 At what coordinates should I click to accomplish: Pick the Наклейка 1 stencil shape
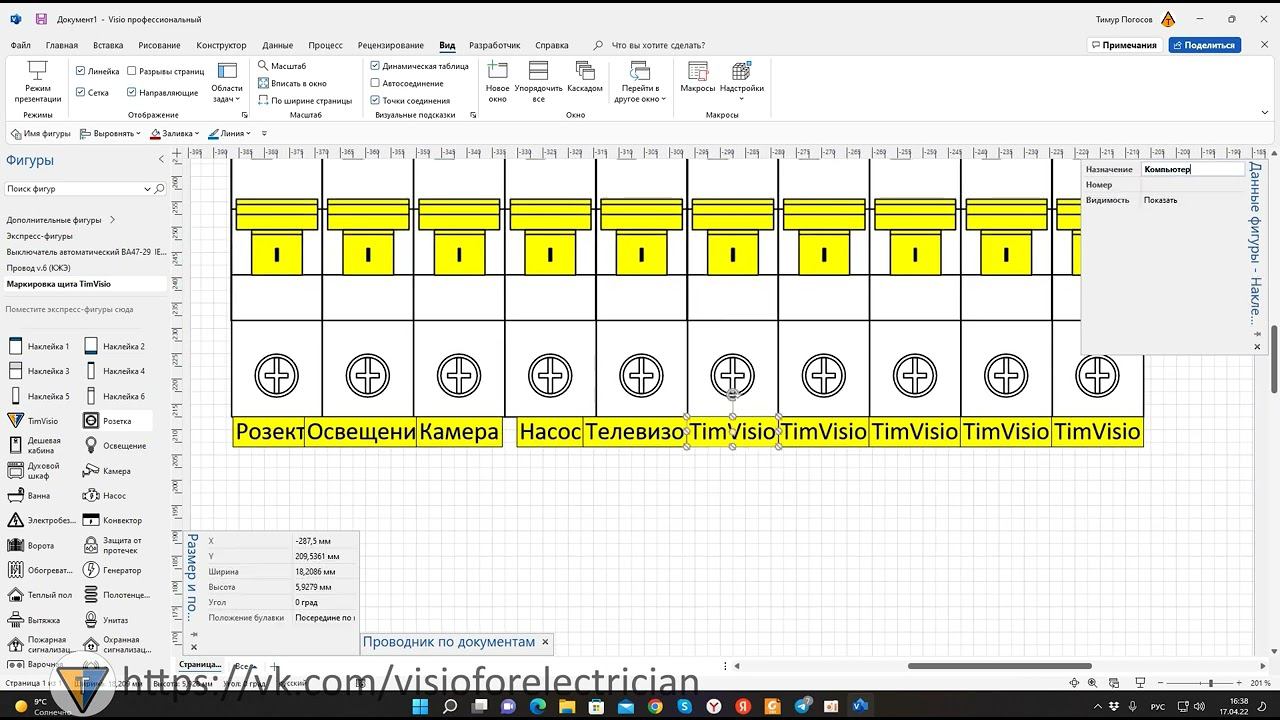coord(40,346)
